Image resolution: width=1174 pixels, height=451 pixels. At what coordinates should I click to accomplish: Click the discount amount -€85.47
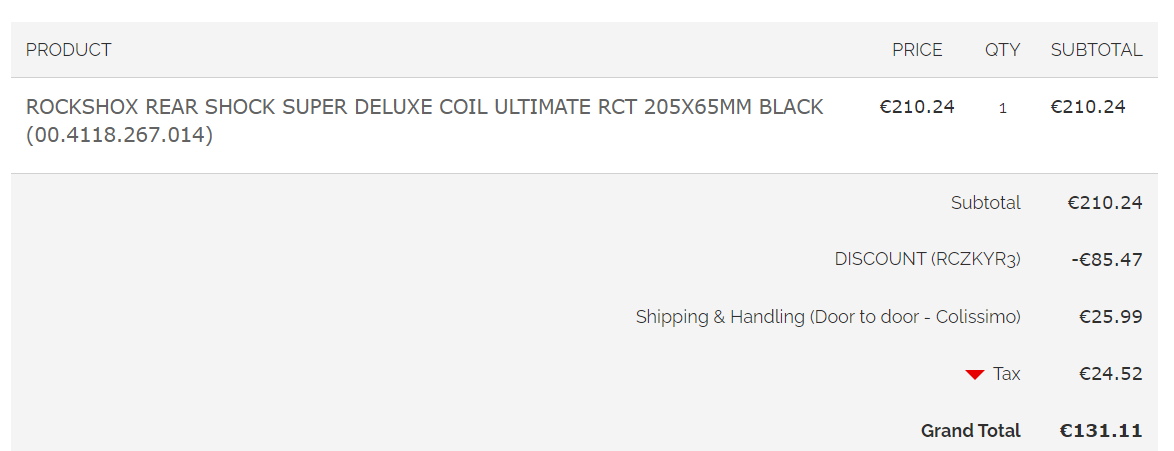click(1106, 260)
